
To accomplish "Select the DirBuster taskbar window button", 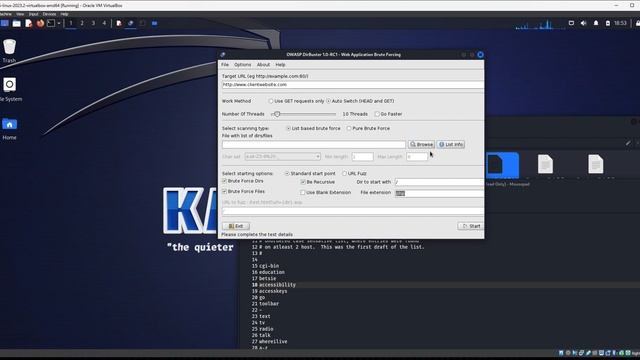I will coord(131,23).
